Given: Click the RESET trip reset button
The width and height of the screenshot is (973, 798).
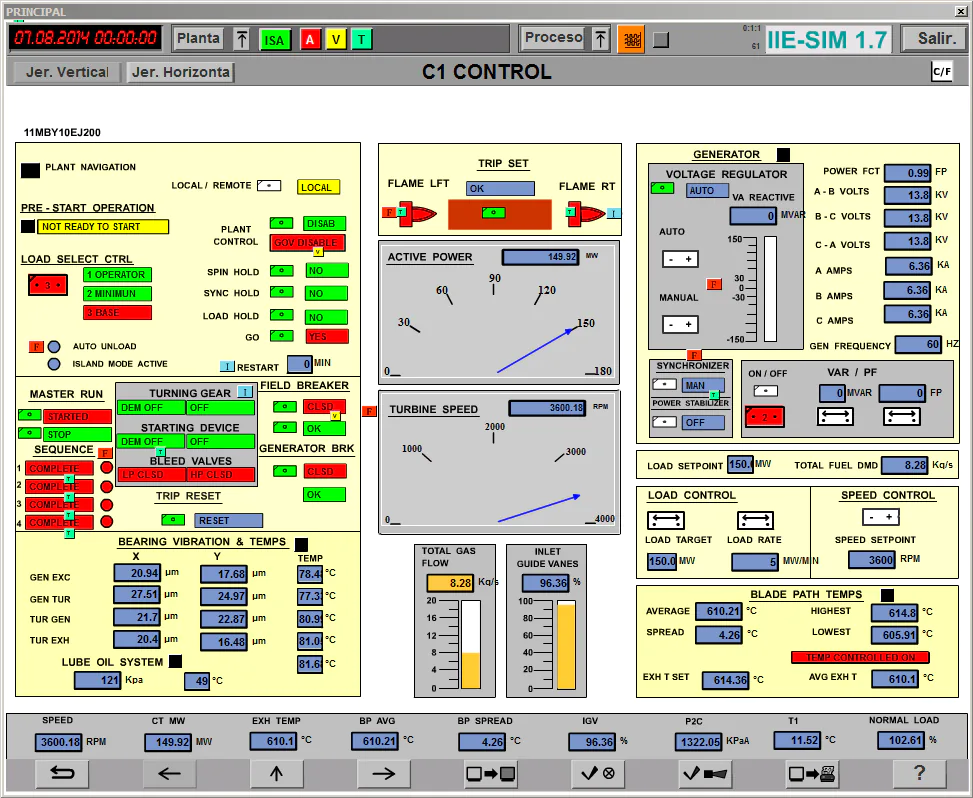Looking at the screenshot, I should pyautogui.click(x=228, y=520).
